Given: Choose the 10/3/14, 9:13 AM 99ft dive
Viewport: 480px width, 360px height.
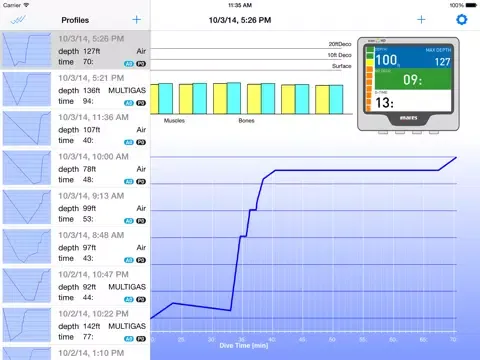Looking at the screenshot, I should [x=75, y=208].
